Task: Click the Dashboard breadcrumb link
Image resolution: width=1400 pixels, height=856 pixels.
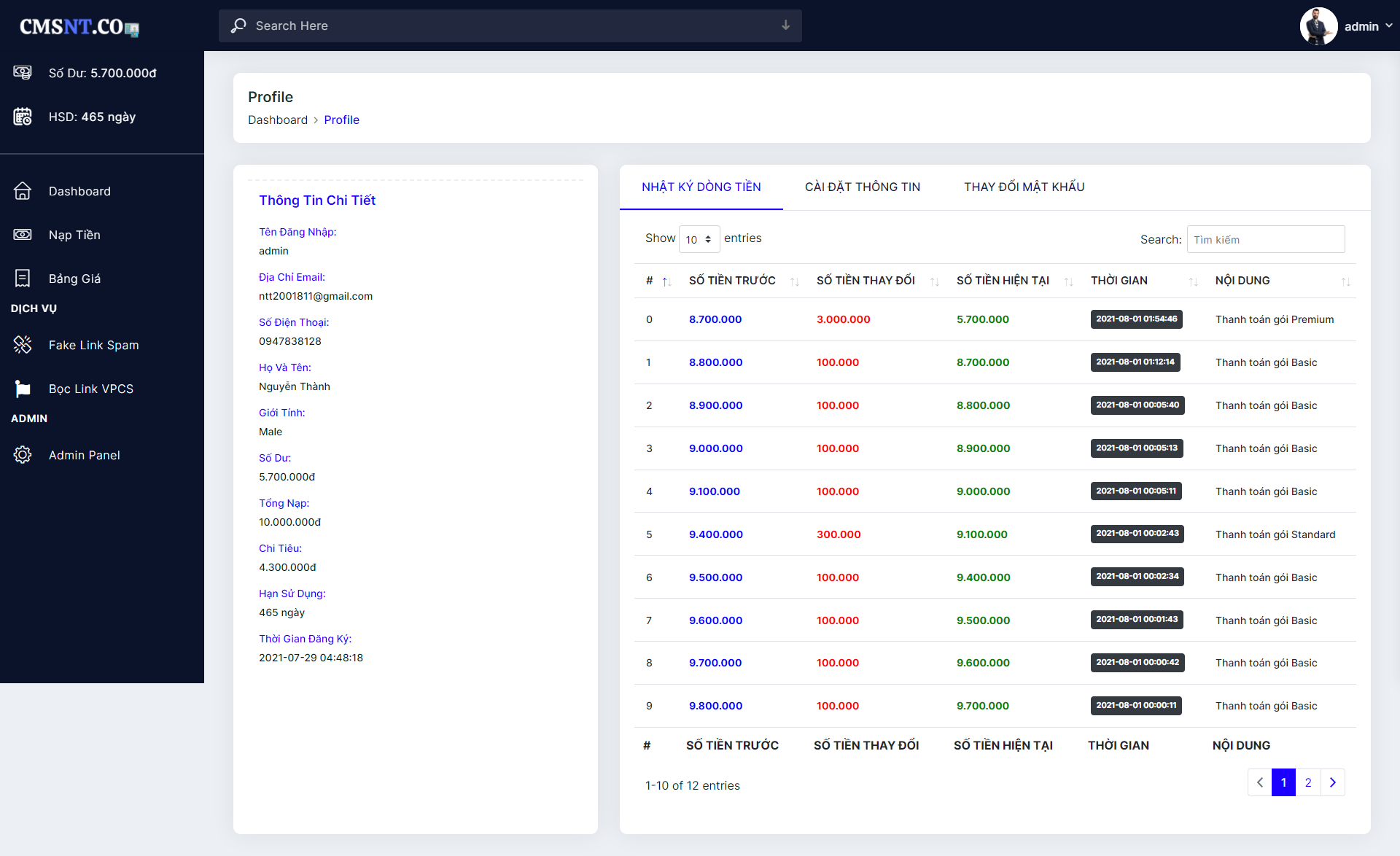Action: pos(278,120)
